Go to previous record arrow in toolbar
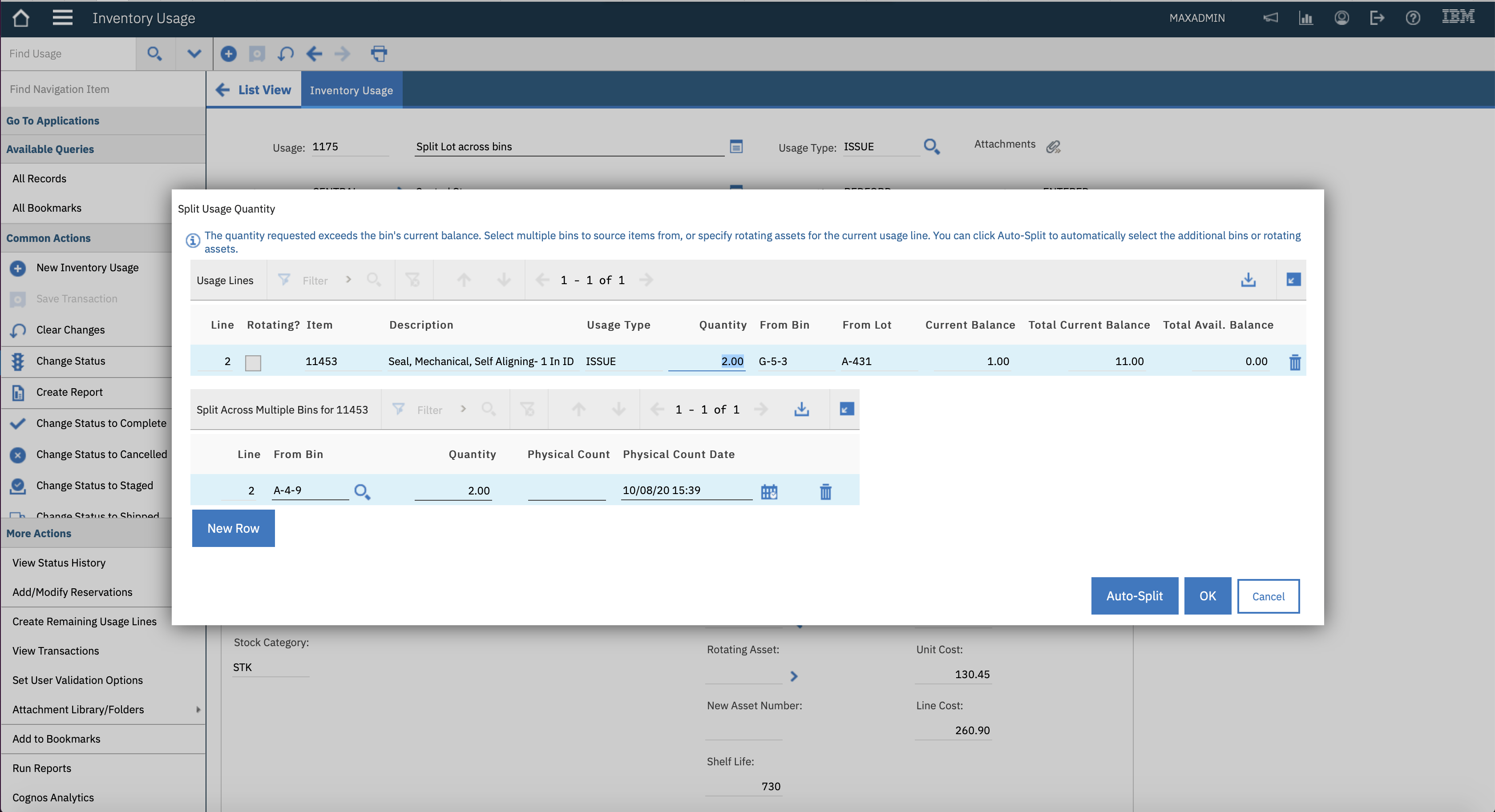 click(x=314, y=53)
